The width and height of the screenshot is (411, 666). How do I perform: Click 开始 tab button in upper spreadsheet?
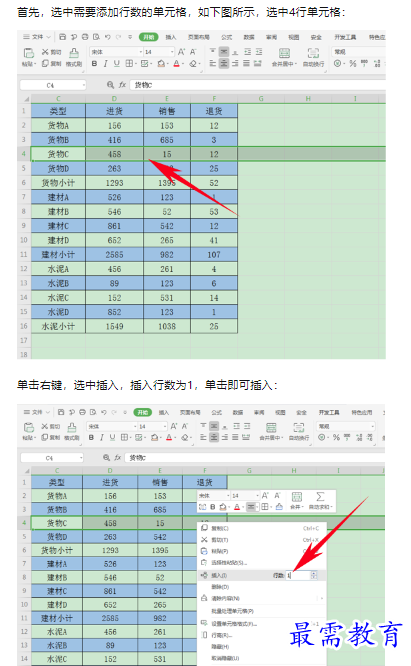click(148, 37)
